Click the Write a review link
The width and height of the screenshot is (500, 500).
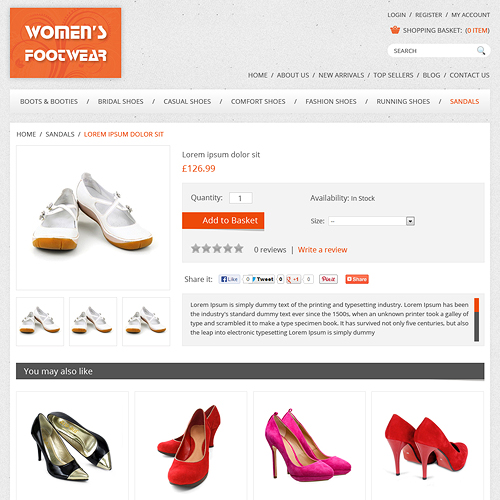click(322, 250)
